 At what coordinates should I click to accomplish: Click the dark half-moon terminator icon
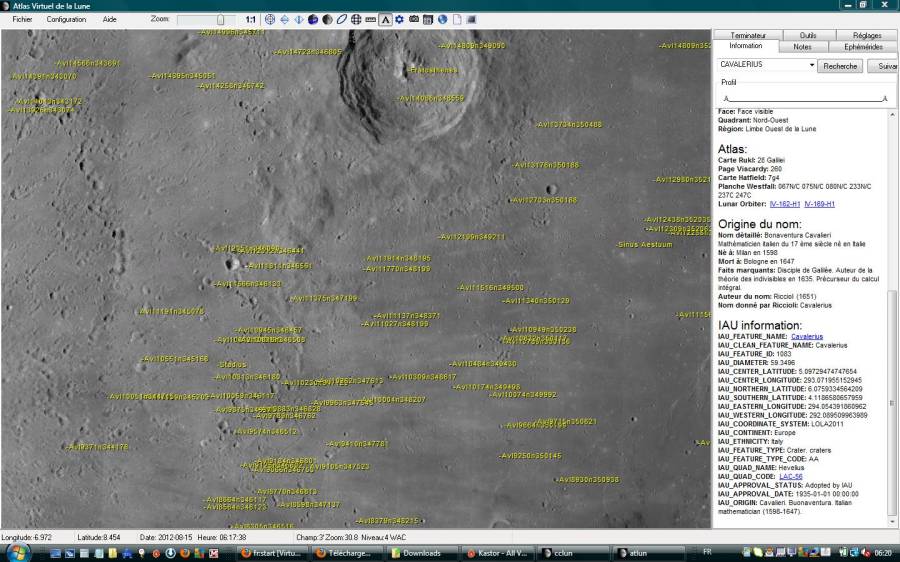(327, 20)
